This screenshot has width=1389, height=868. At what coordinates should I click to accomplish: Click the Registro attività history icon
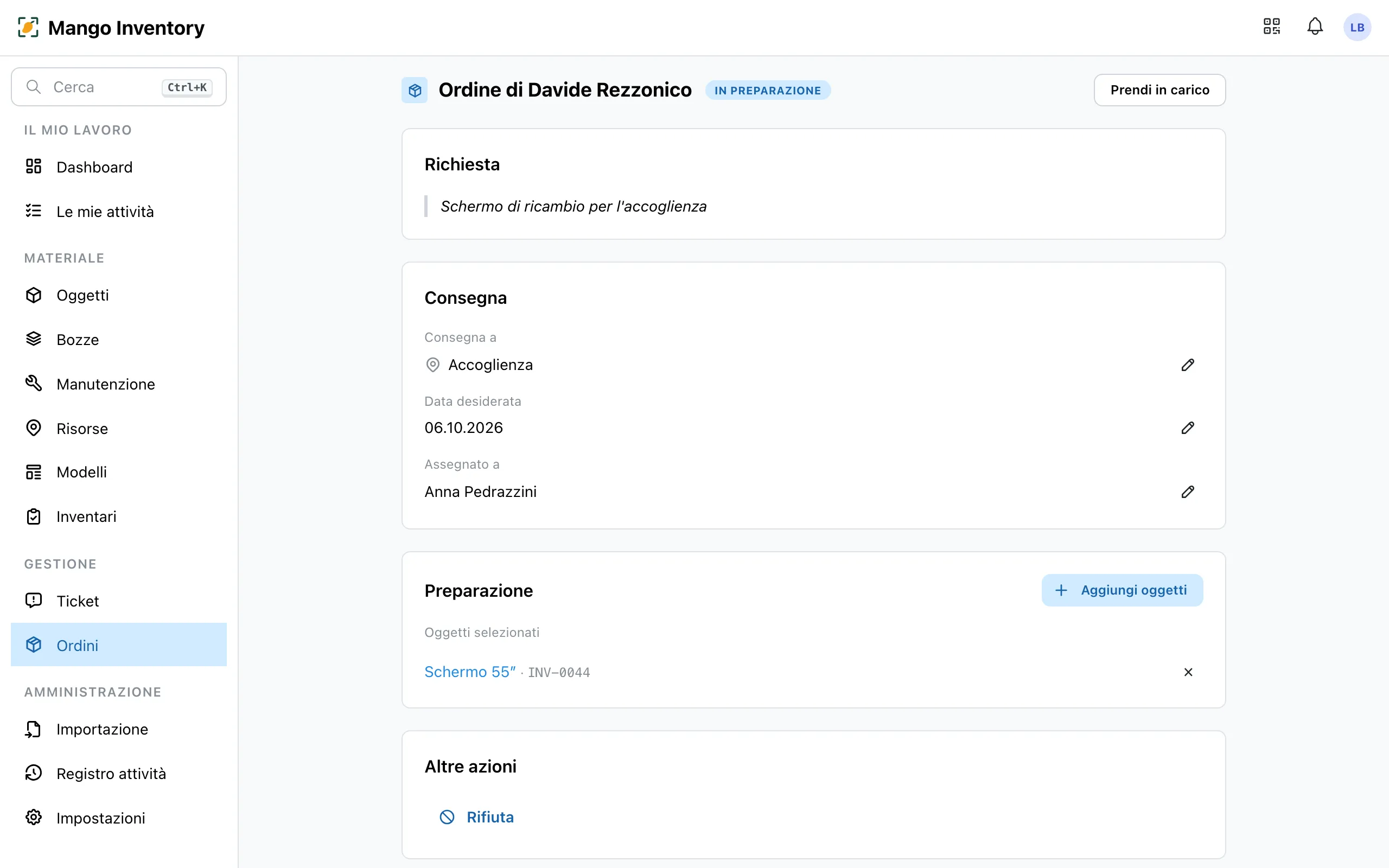point(34,773)
